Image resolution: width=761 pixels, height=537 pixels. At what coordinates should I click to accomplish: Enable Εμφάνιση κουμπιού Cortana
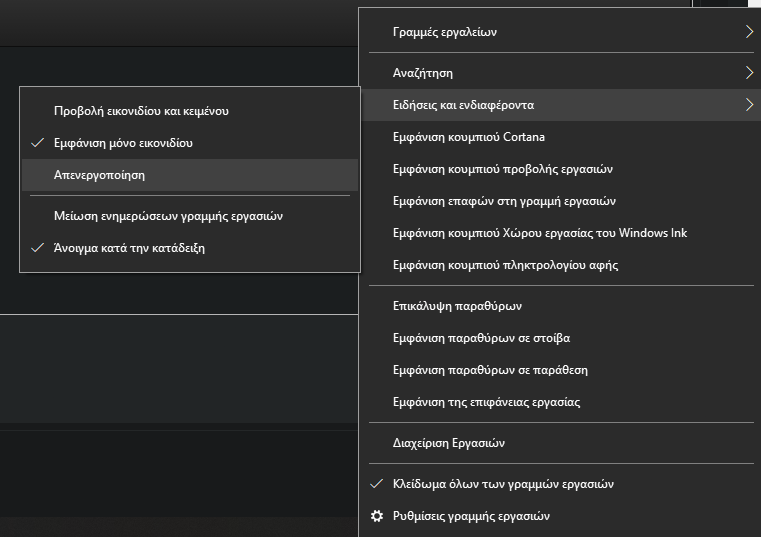pos(468,137)
